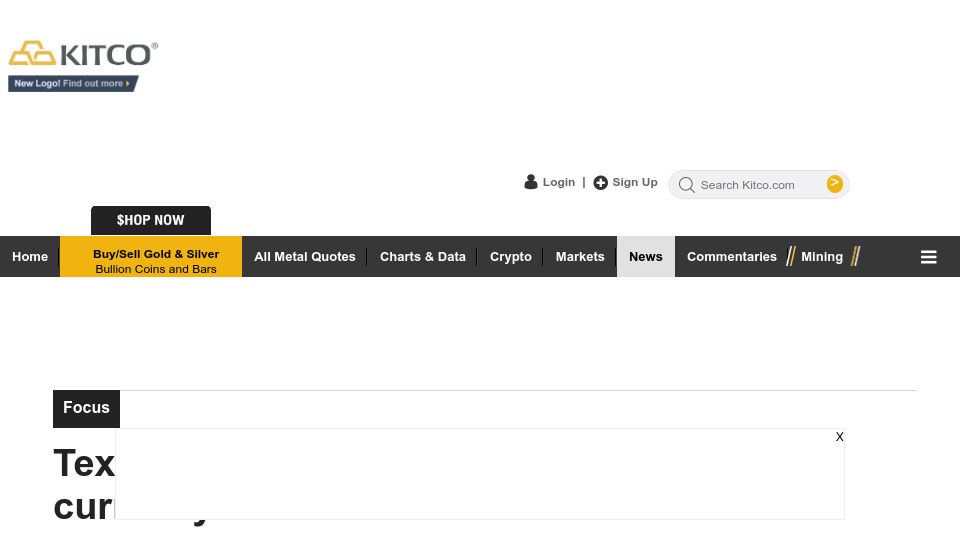Image resolution: width=960 pixels, height=540 pixels.
Task: Close the overlay ad with X
Action: point(839,437)
